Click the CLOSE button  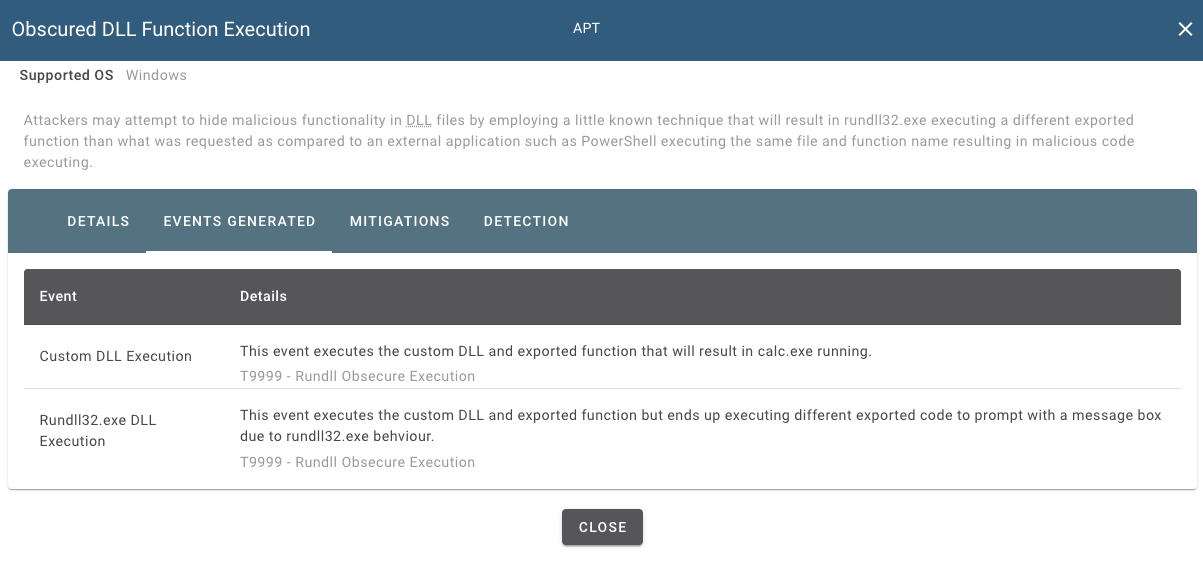pyautogui.click(x=602, y=527)
